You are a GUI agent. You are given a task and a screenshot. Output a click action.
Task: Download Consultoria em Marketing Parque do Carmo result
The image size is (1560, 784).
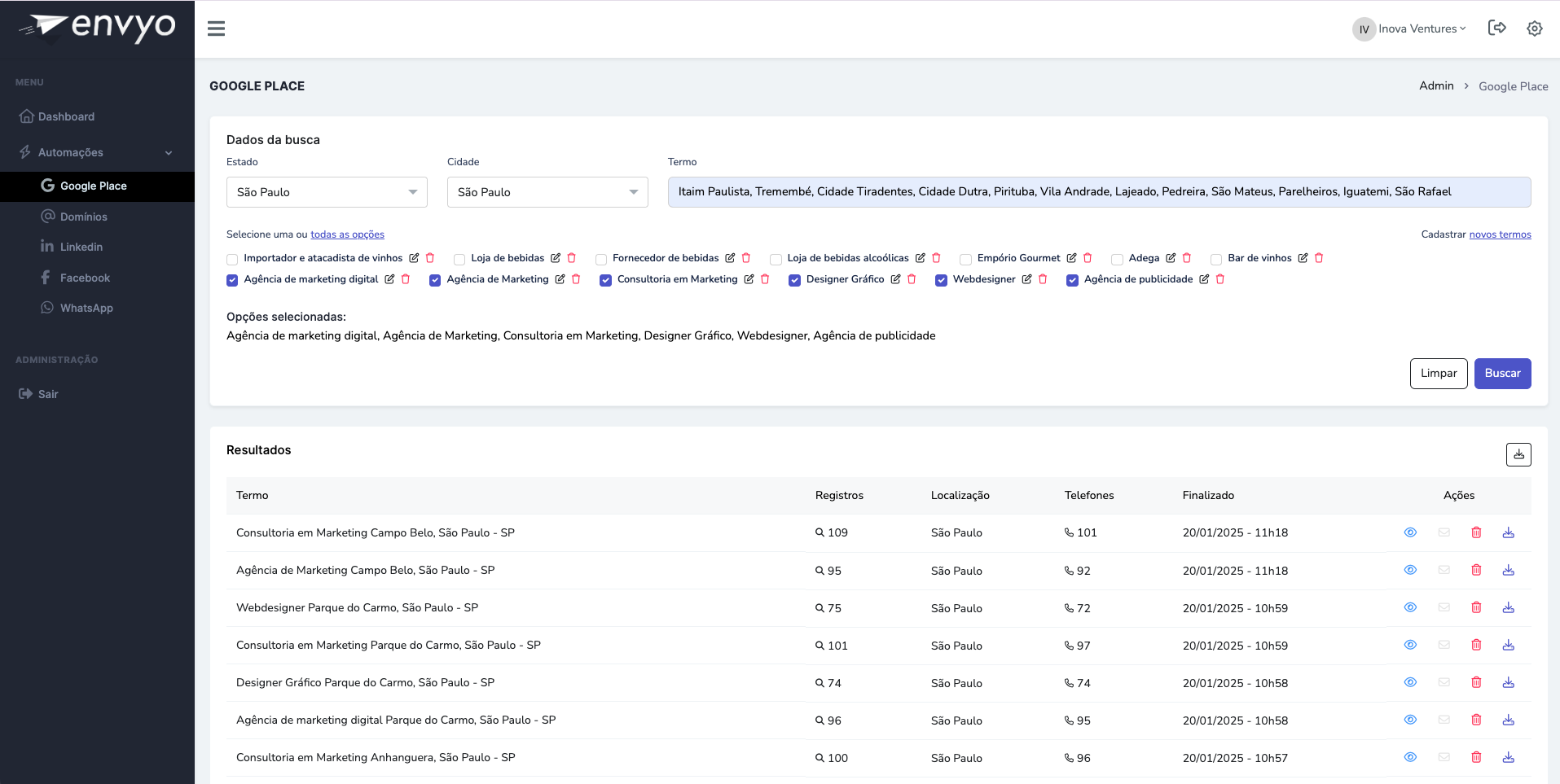[x=1509, y=645]
